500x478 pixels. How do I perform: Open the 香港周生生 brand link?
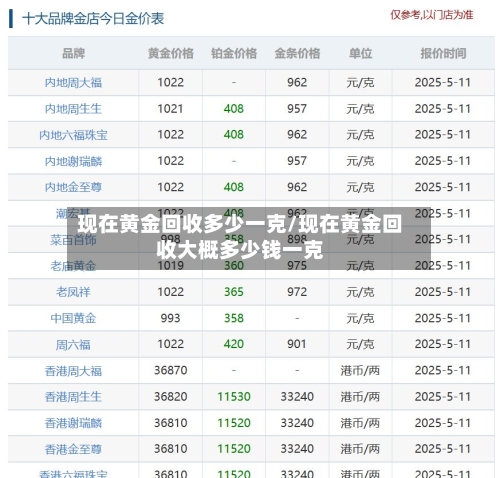(x=73, y=397)
